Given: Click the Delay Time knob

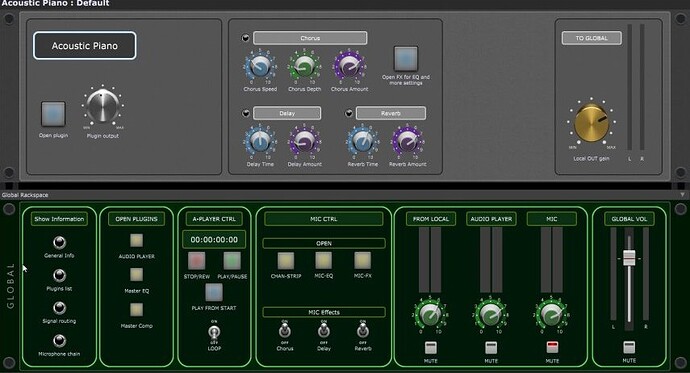Looking at the screenshot, I should pyautogui.click(x=260, y=142).
